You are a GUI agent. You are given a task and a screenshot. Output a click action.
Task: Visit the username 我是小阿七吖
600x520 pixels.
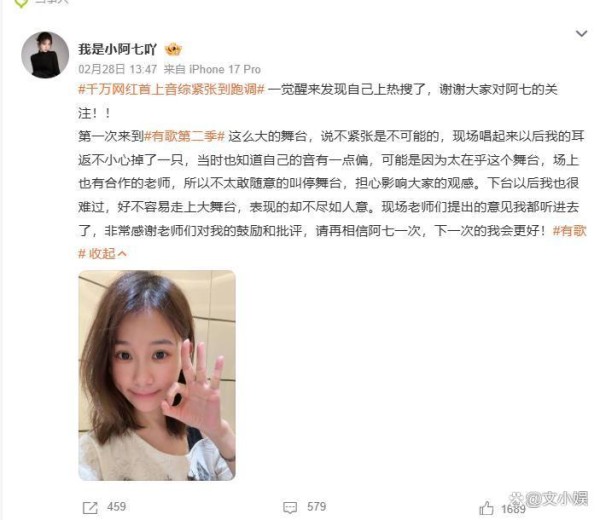(117, 49)
